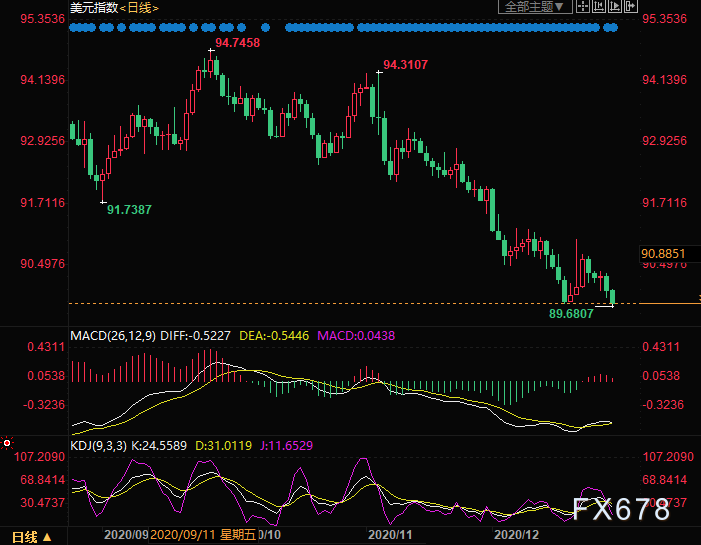
Task: Click the 94.7458 high price marker
Action: coord(237,43)
